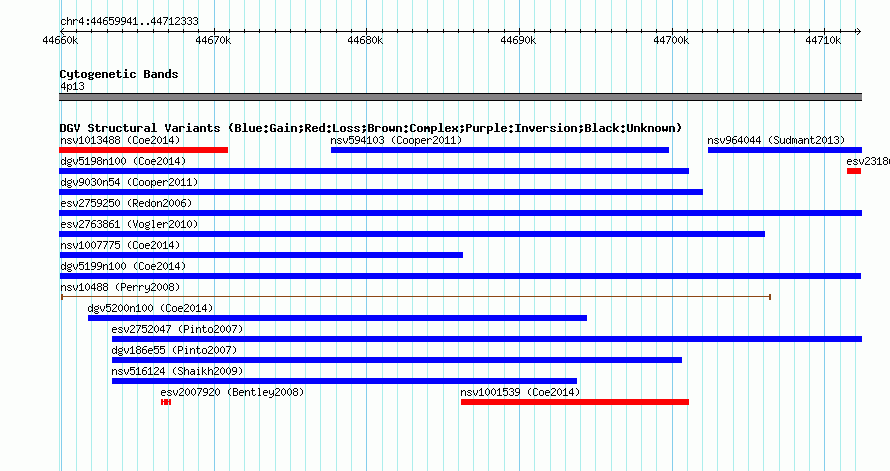This screenshot has height=471, width=890.
Task: Click the dgv5198n100 blue bar
Action: click(374, 171)
